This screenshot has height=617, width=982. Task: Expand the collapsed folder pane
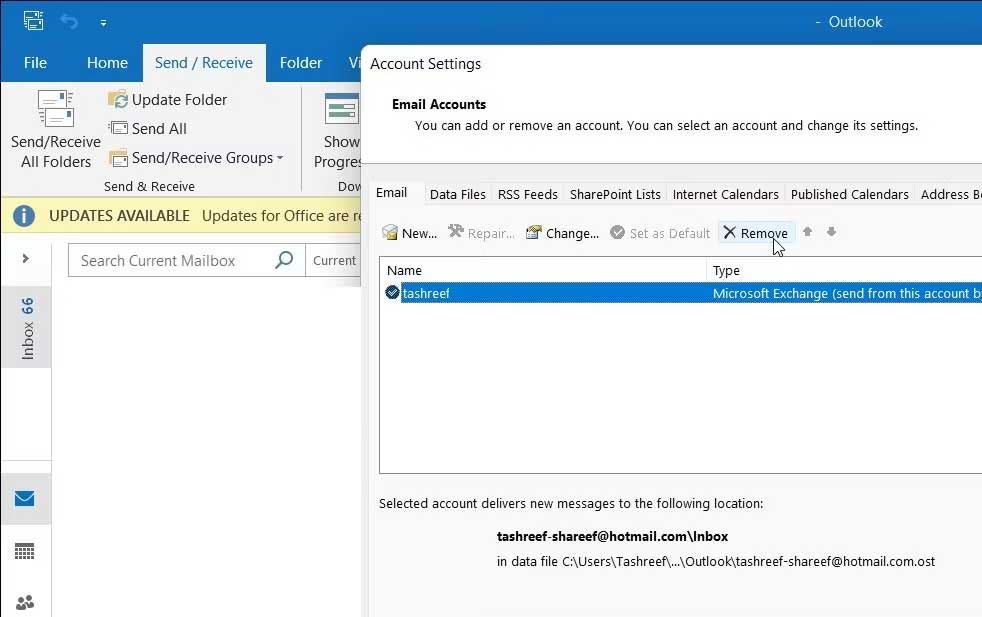coord(25,258)
